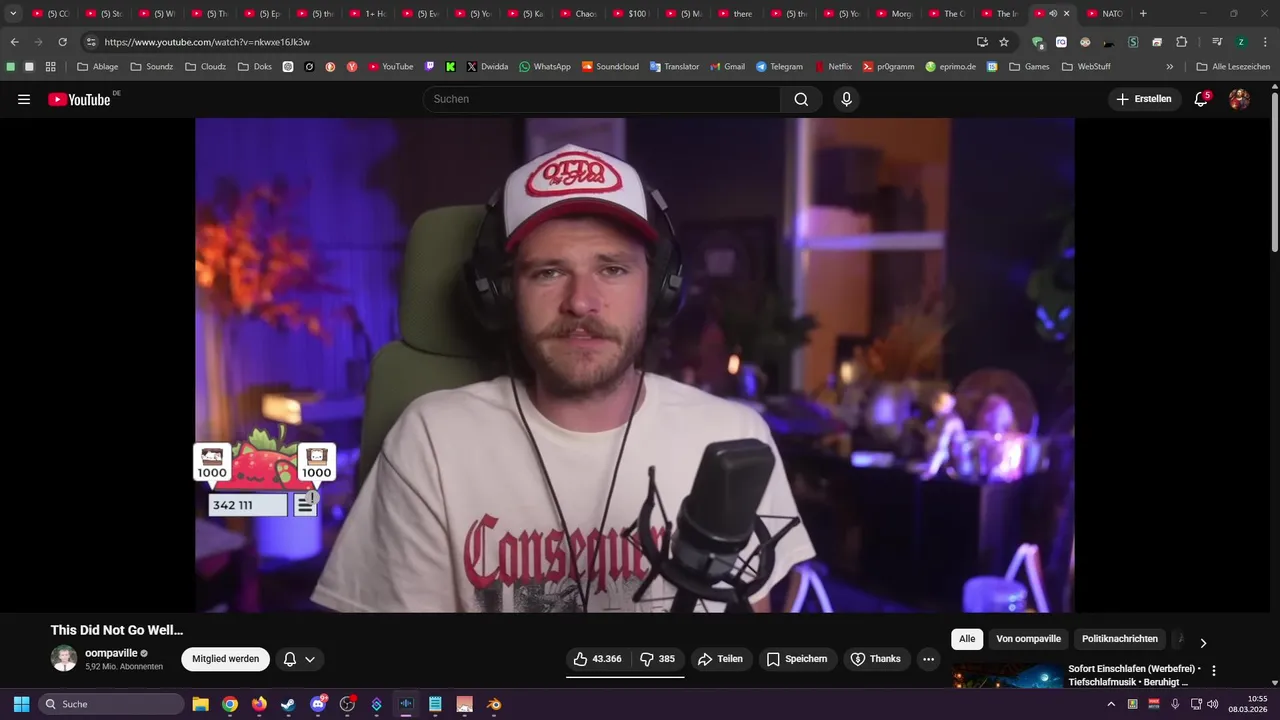Screen dimensions: 1280x720
Task: Open the YouTube guide hamburger menu
Action: [24, 99]
